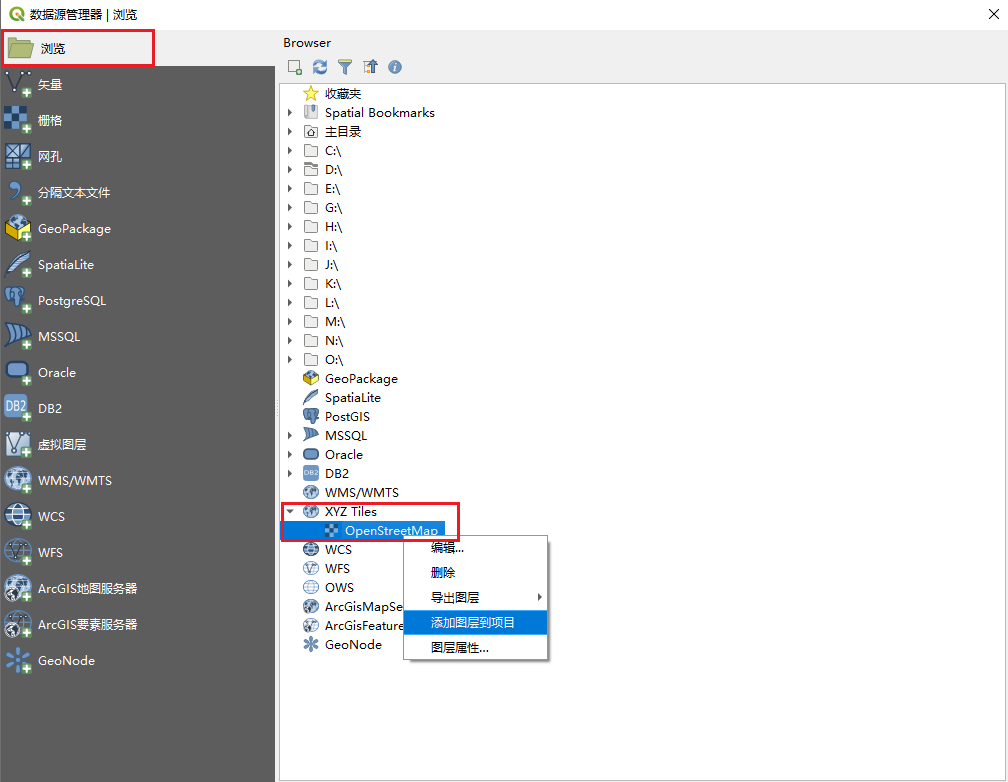Click the Add Selected Layers toolbar icon
This screenshot has height=782, width=1008.
click(295, 67)
